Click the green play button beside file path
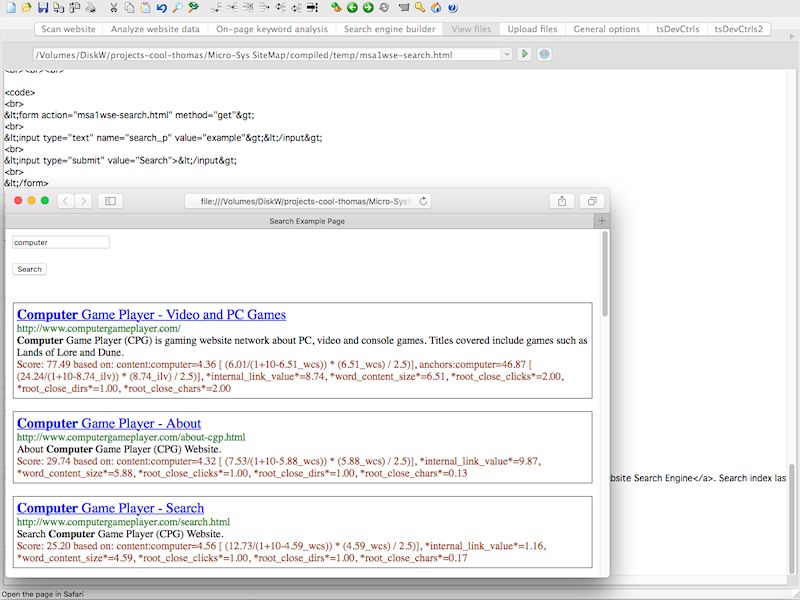Screen dimensions: 800x600 tap(525, 54)
